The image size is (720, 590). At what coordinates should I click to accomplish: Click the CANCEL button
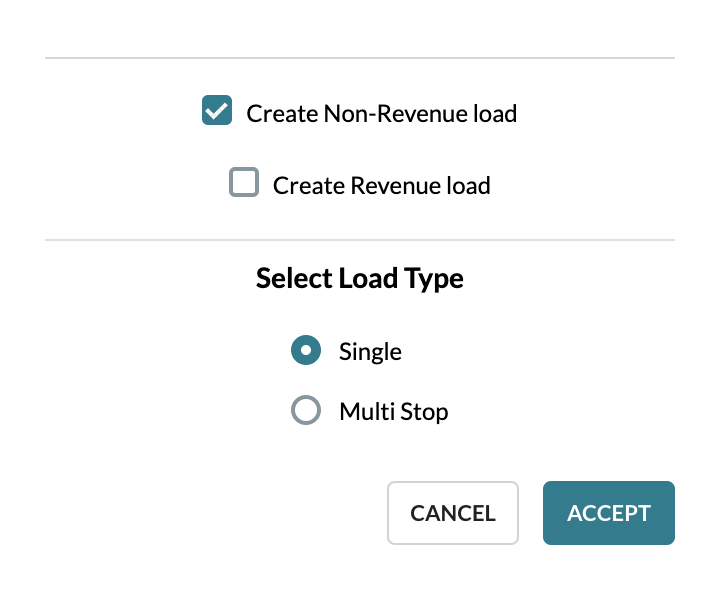click(x=453, y=513)
